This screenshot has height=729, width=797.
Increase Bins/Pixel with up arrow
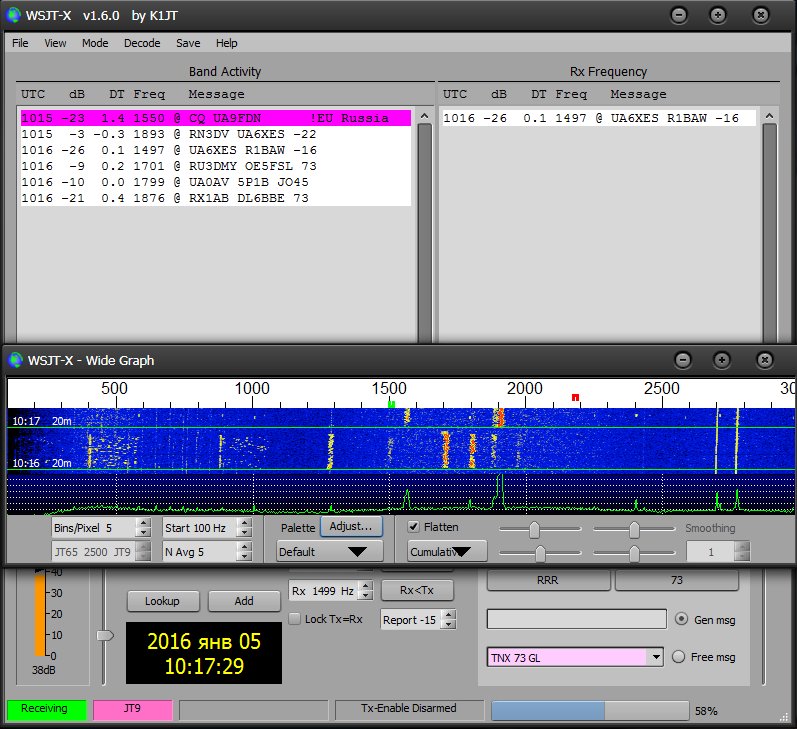[143, 522]
